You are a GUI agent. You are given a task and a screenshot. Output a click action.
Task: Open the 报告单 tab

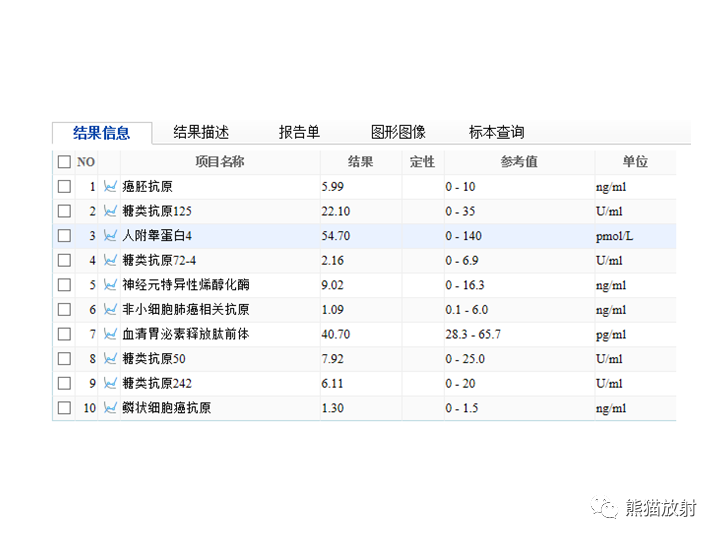299,132
